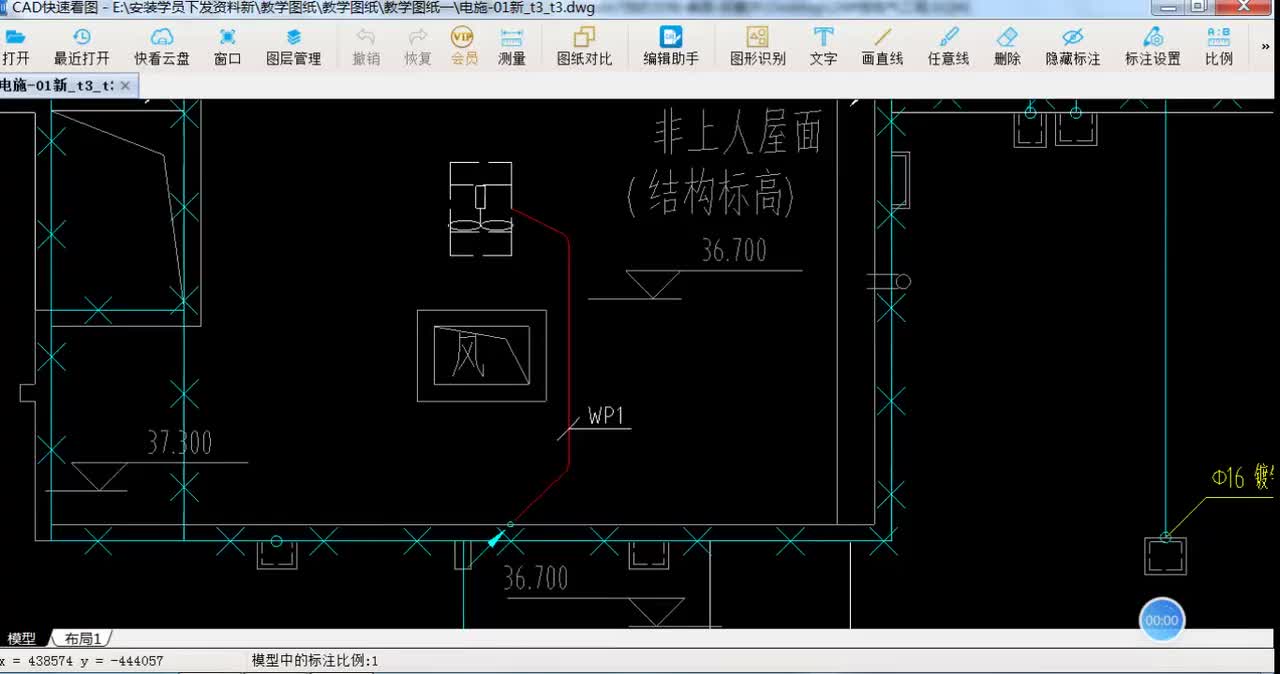Click the 风 ventilation shaft symbol
The height and width of the screenshot is (674, 1280).
coord(482,355)
